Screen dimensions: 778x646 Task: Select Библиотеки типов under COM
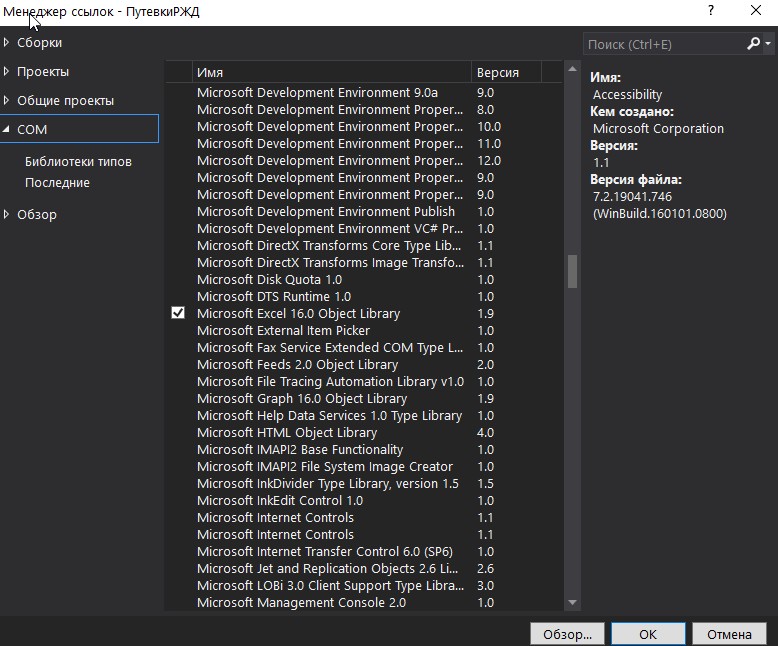coord(78,161)
